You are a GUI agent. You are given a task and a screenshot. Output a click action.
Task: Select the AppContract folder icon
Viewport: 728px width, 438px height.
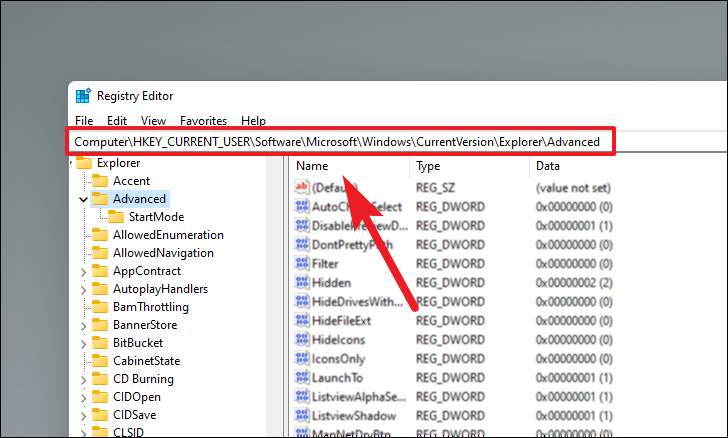100,271
